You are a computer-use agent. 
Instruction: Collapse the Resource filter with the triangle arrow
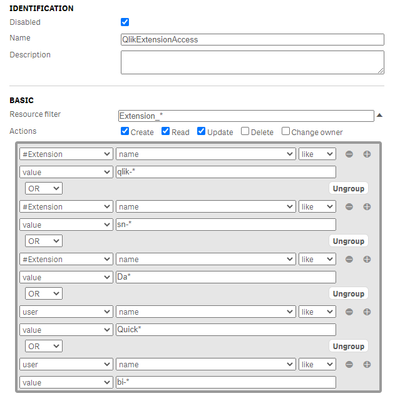coord(379,116)
